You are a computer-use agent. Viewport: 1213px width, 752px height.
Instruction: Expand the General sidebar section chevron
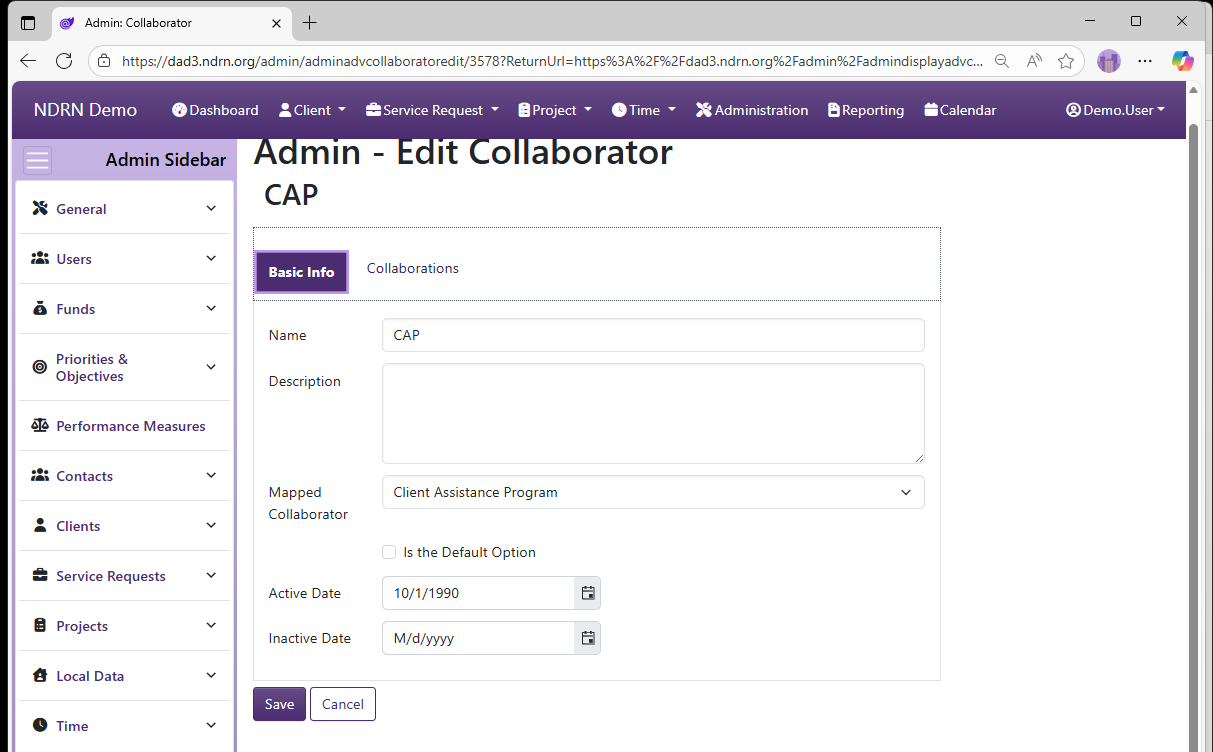click(211, 208)
